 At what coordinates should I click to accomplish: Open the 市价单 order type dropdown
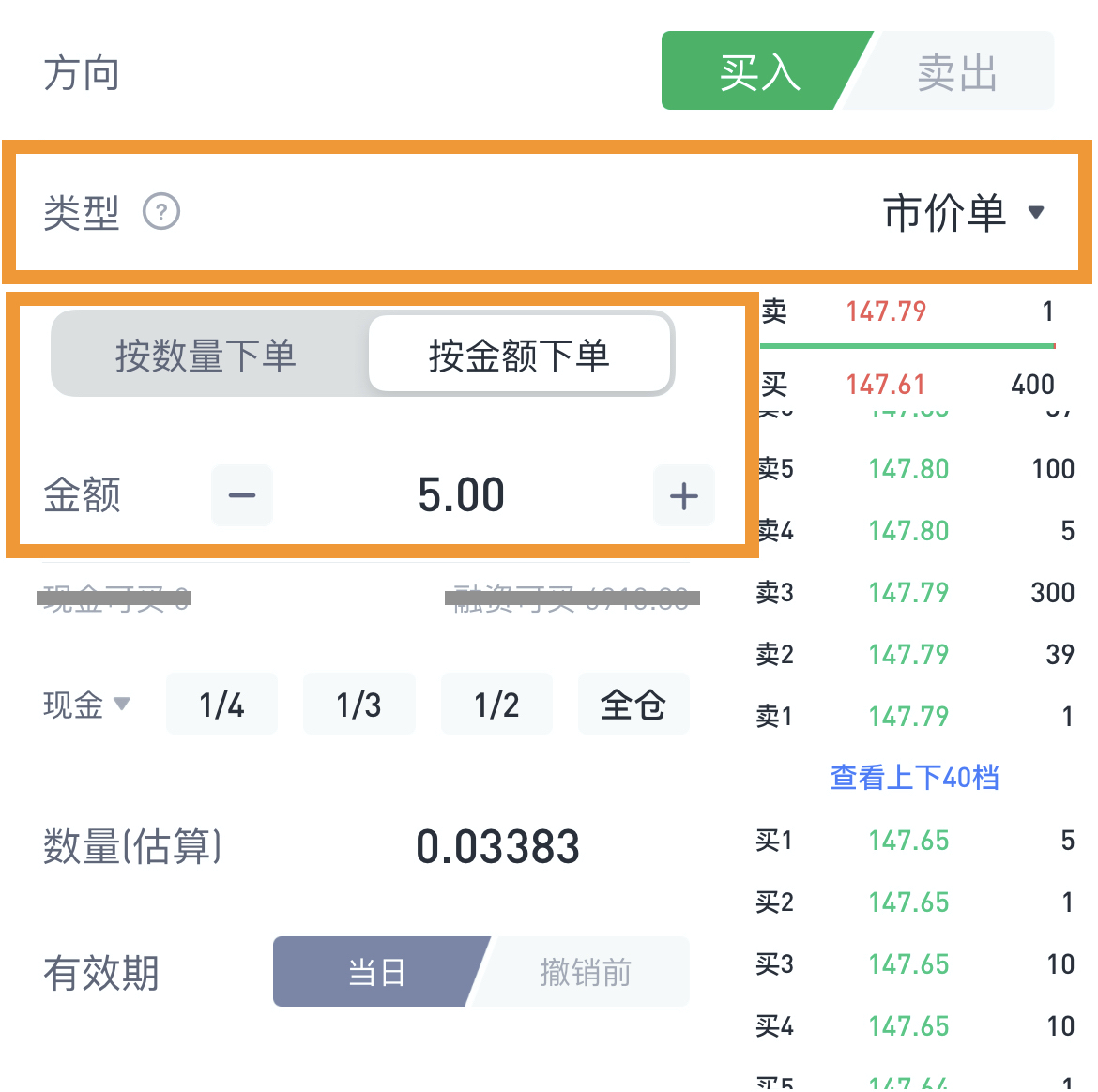tap(964, 213)
